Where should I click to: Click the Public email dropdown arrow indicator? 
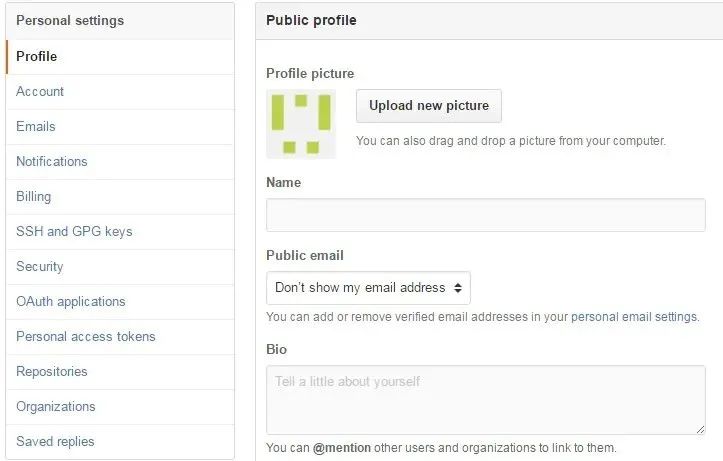pos(458,288)
